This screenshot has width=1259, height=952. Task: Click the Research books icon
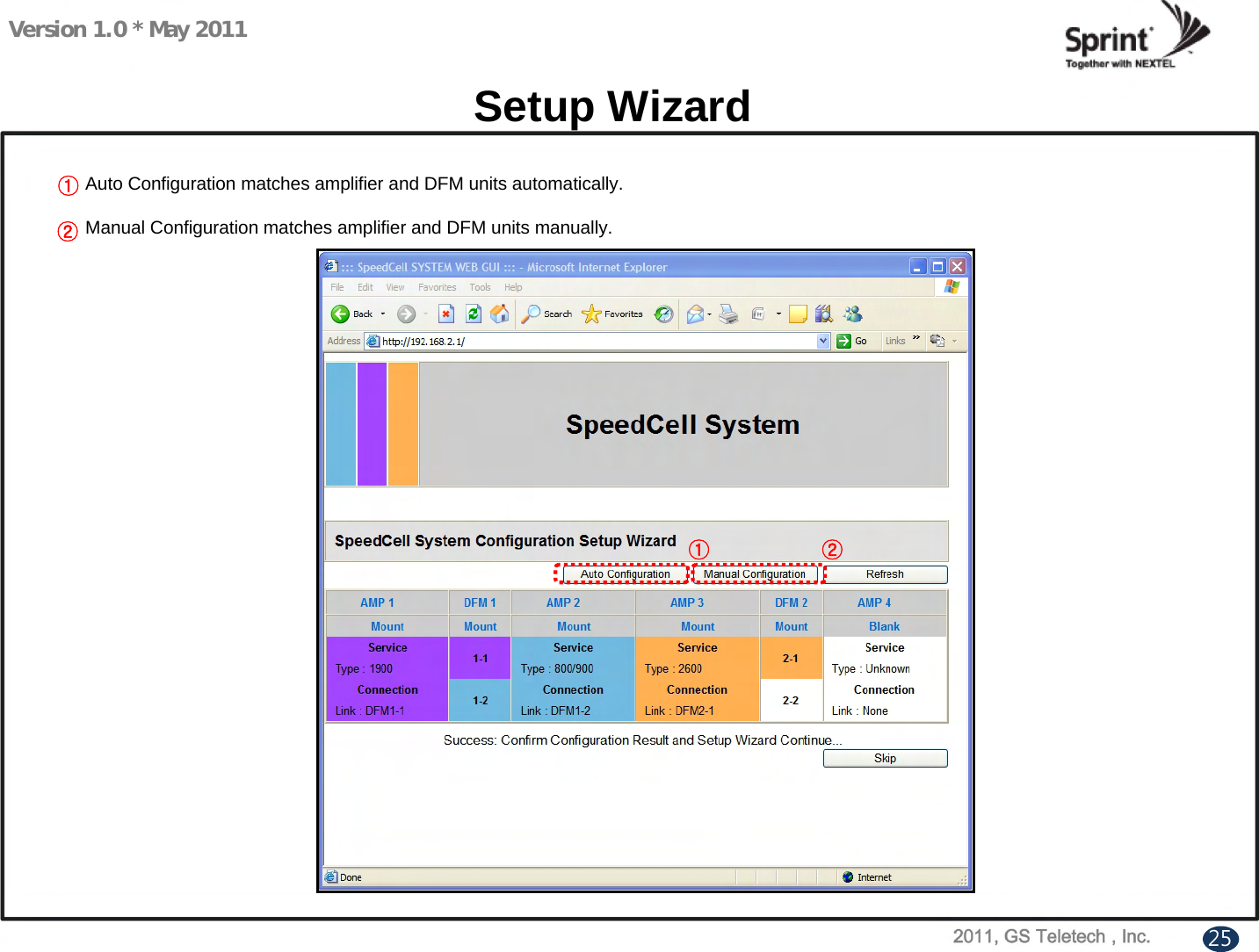[x=823, y=314]
